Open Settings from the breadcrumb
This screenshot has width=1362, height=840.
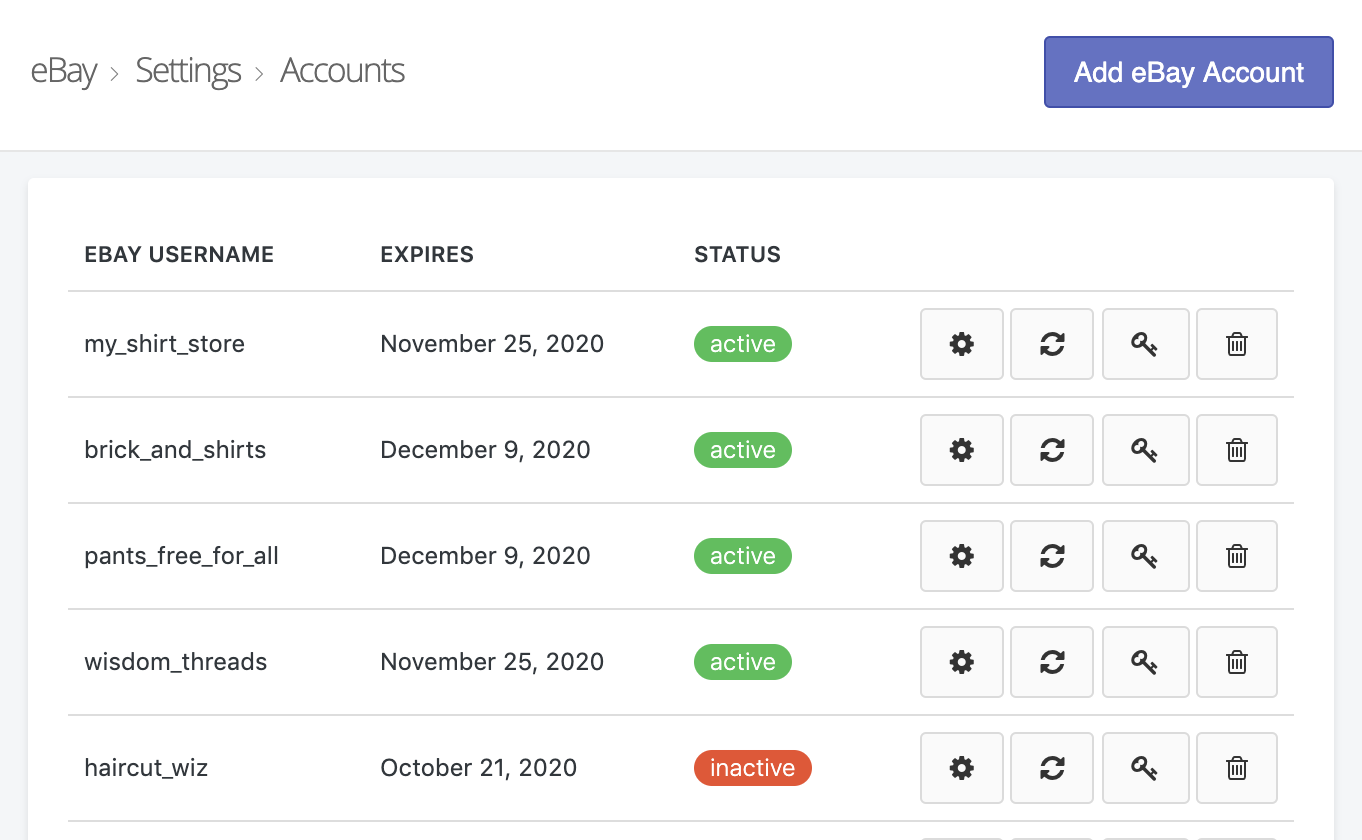point(188,71)
